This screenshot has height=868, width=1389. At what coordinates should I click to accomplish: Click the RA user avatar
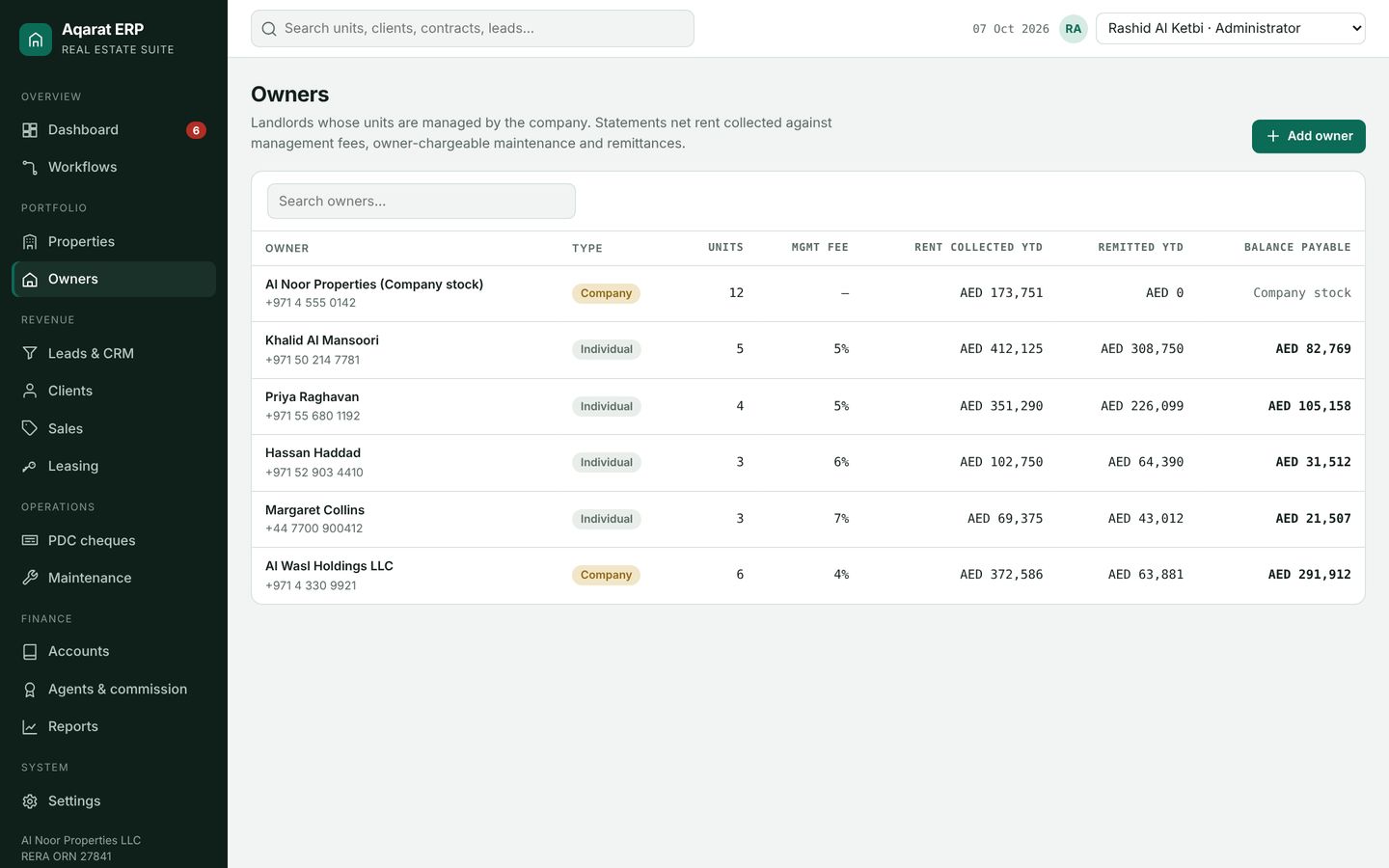tap(1074, 29)
